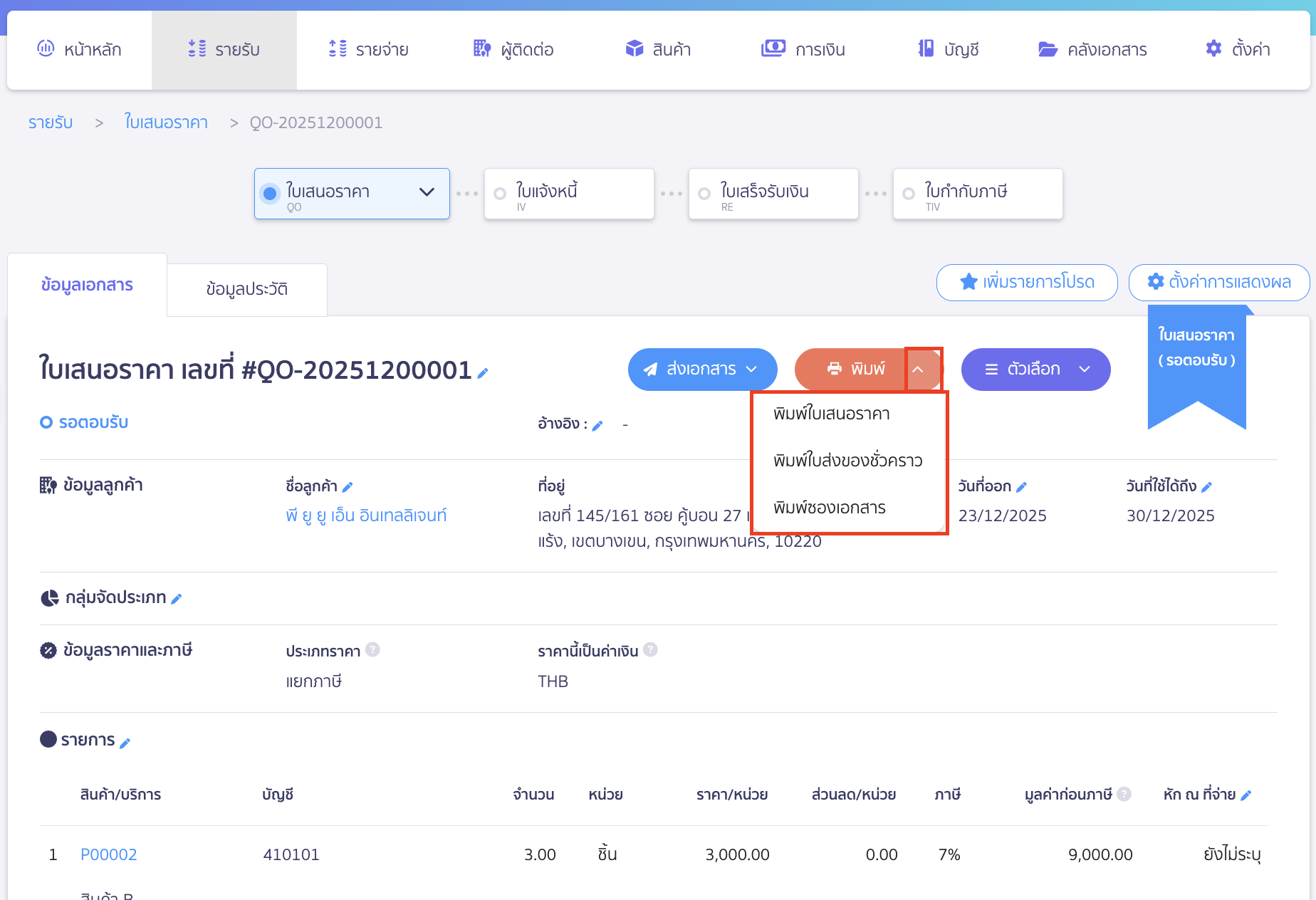This screenshot has width=1316, height=900.
Task: Switch to the ข้อมูลประวัติ tab
Action: [x=246, y=288]
